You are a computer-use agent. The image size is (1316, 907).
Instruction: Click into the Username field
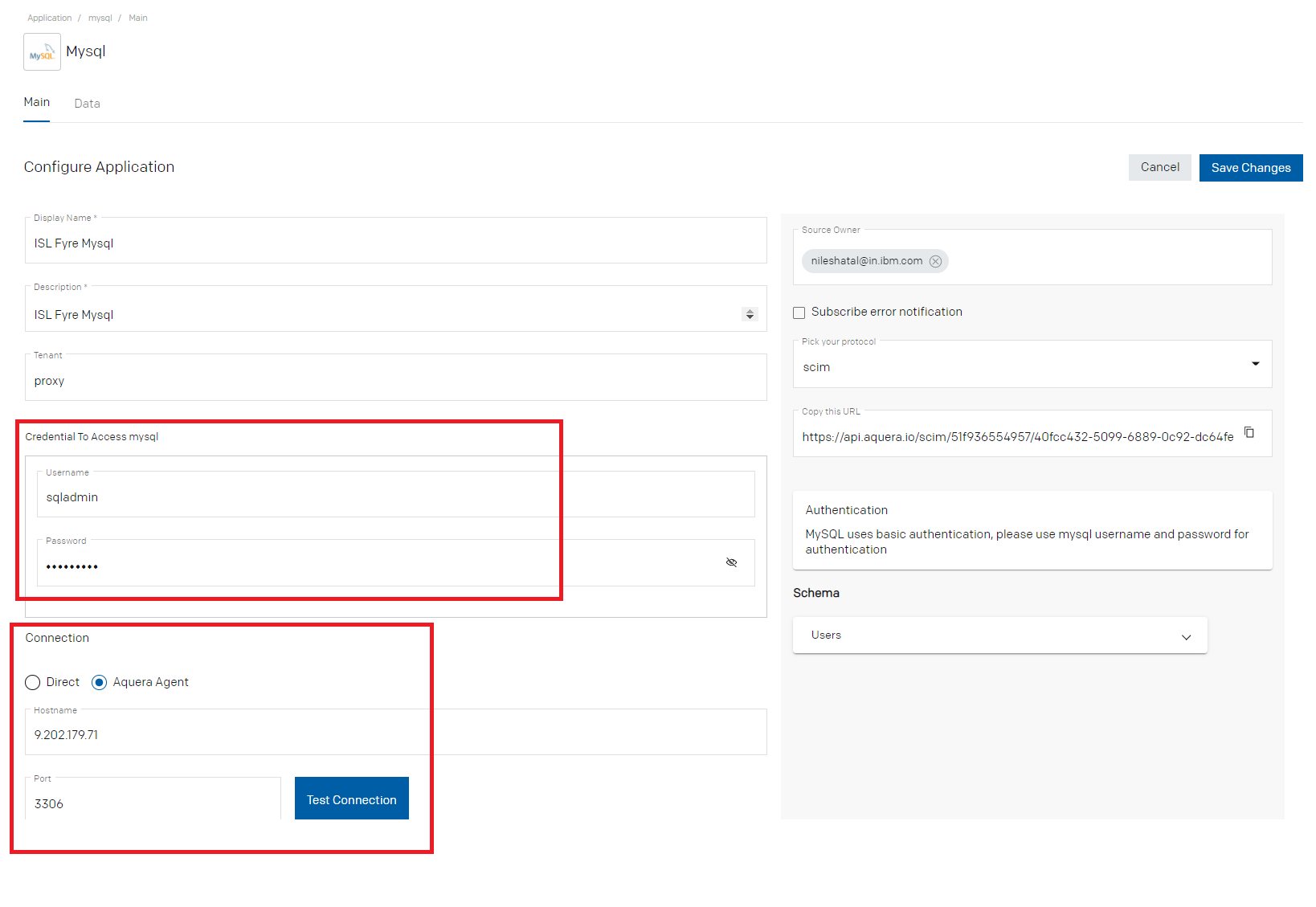click(x=396, y=494)
